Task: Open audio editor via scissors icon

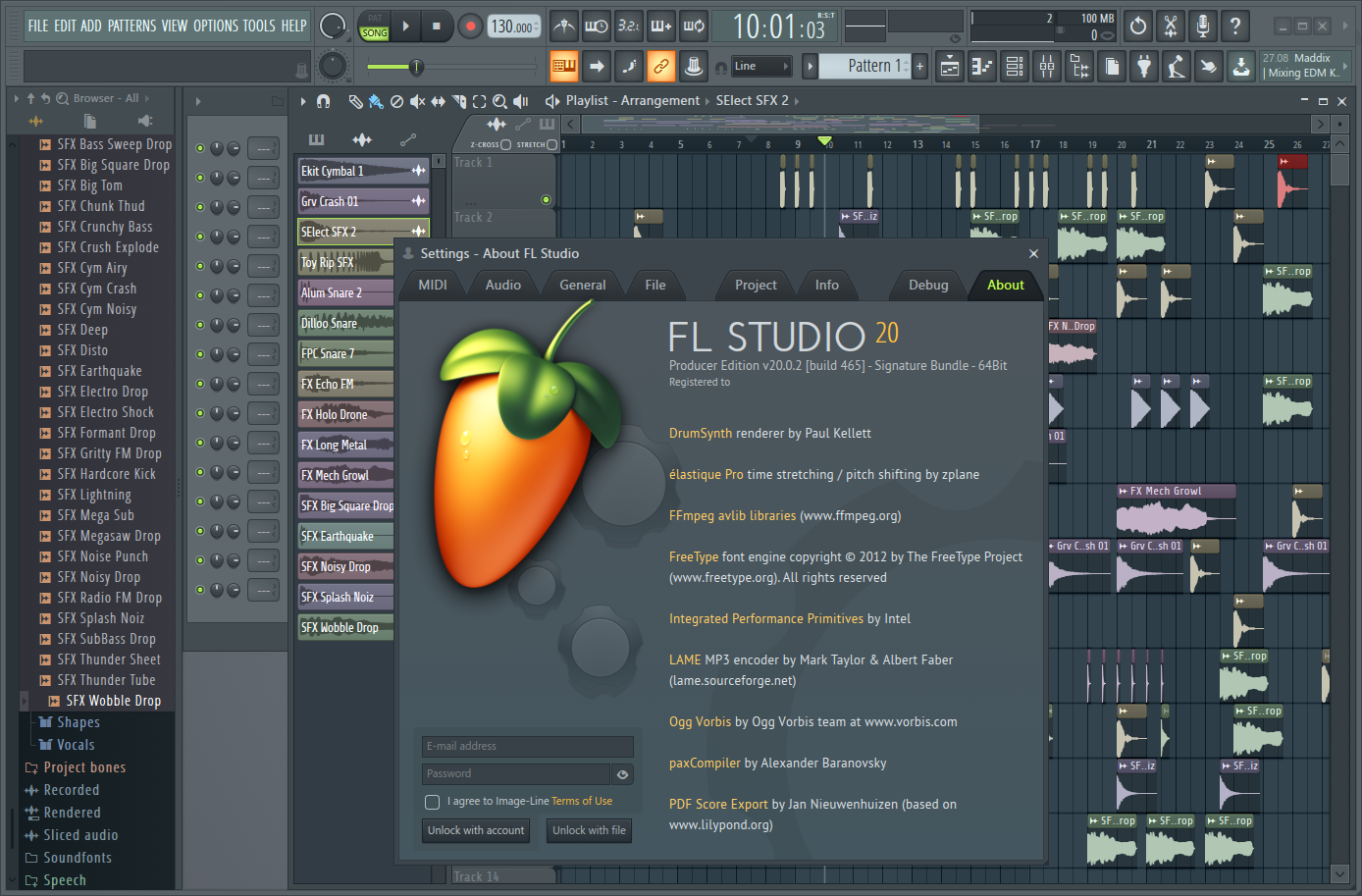Action: pyautogui.click(x=1171, y=26)
